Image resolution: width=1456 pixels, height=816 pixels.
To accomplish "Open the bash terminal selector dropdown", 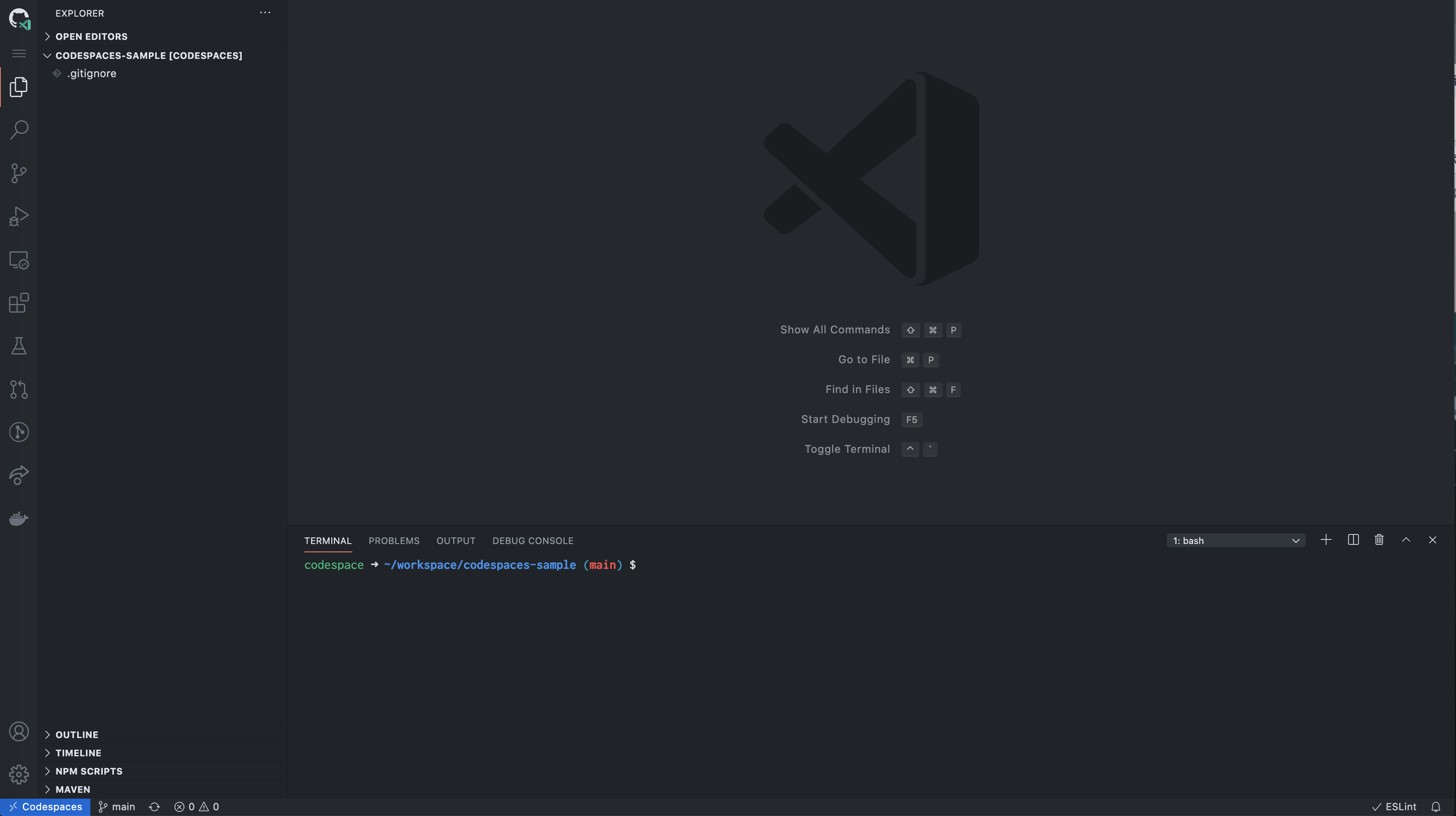I will pyautogui.click(x=1235, y=541).
